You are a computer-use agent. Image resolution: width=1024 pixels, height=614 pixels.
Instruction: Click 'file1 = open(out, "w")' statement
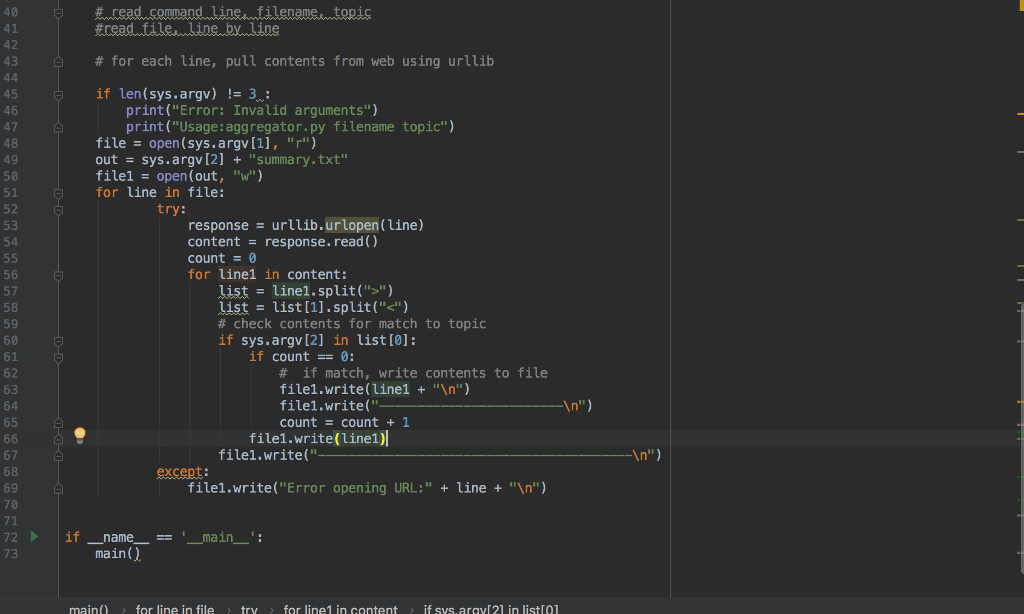(179, 176)
